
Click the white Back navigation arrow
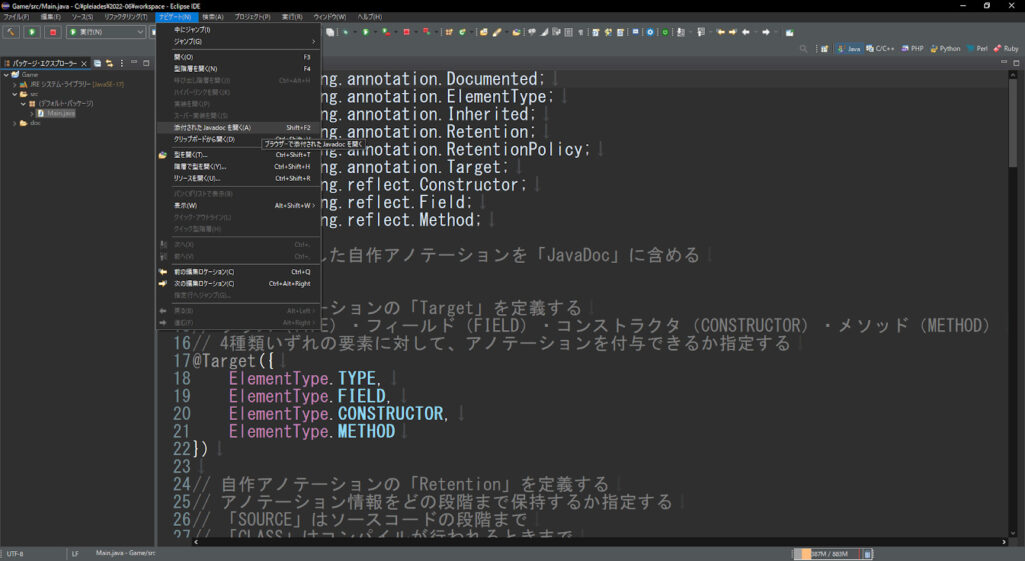click(746, 31)
